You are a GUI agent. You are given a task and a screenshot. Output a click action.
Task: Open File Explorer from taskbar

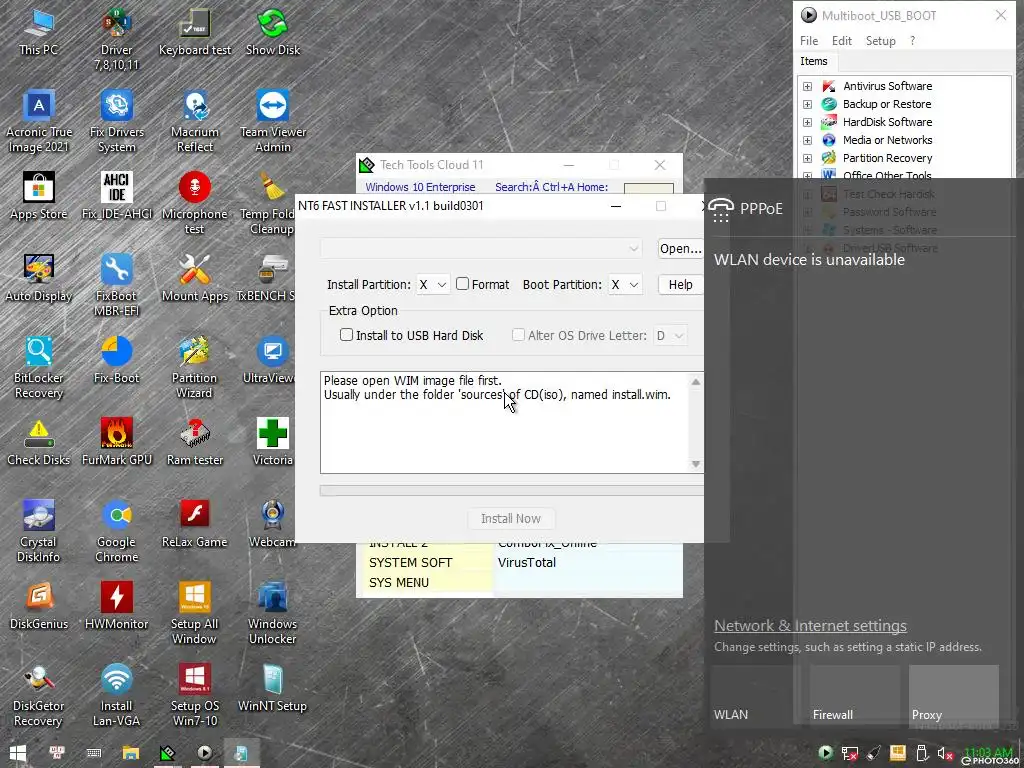[131, 753]
